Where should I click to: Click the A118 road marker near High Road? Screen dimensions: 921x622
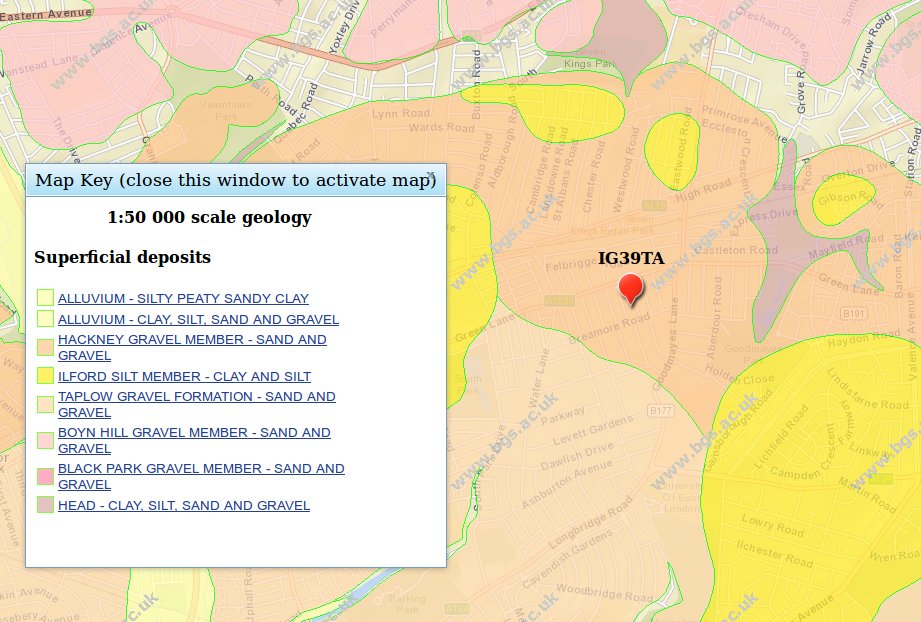click(653, 205)
